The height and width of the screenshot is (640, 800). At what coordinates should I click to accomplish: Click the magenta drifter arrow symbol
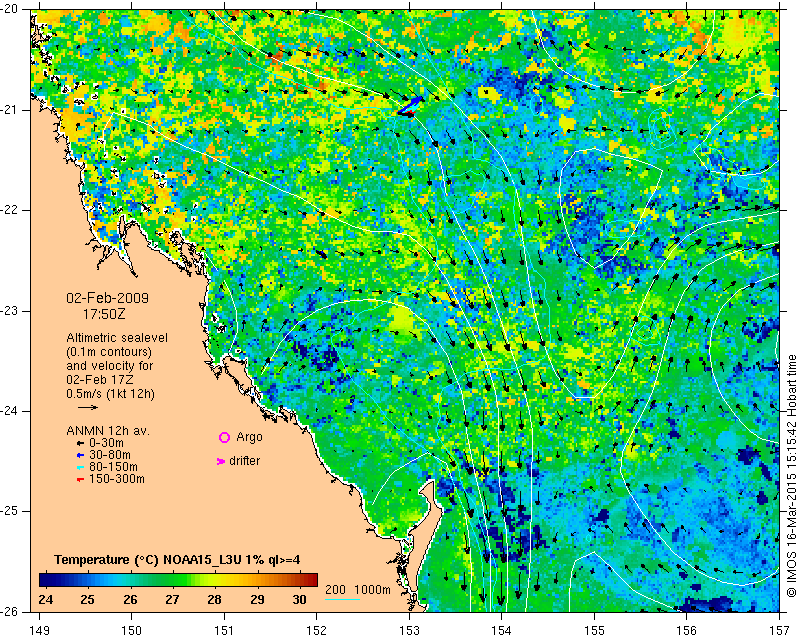point(220,461)
